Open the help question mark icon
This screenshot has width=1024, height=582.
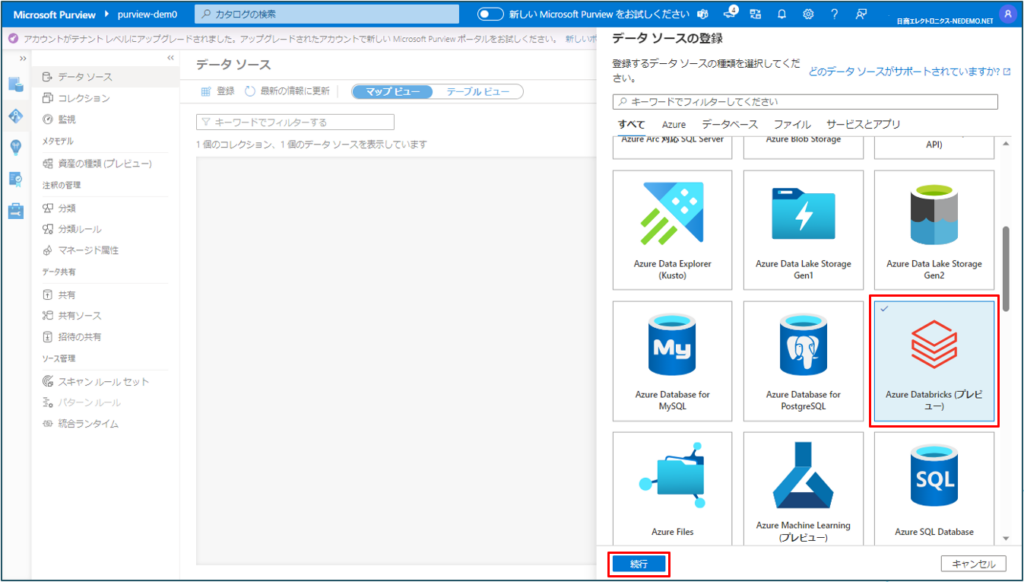[834, 13]
